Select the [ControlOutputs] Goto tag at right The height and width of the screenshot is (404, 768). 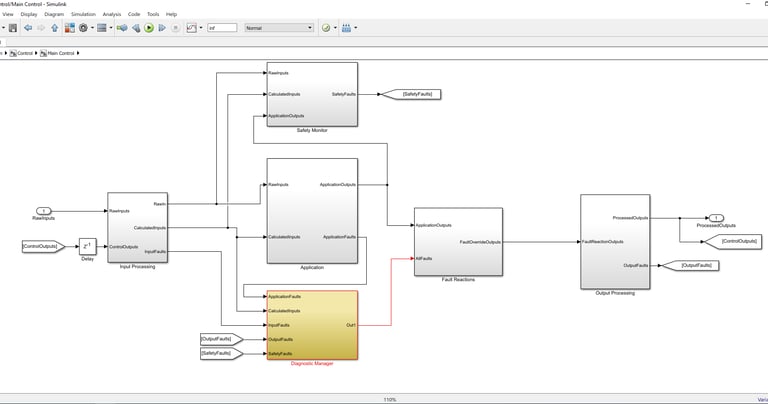tap(732, 241)
